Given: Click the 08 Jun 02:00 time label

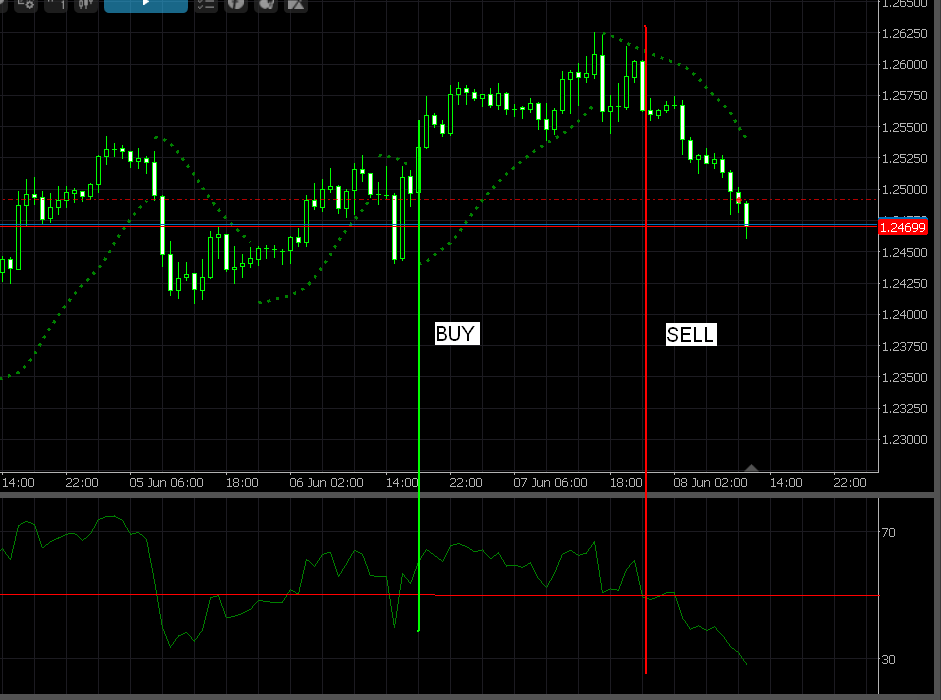Looking at the screenshot, I should coord(710,482).
